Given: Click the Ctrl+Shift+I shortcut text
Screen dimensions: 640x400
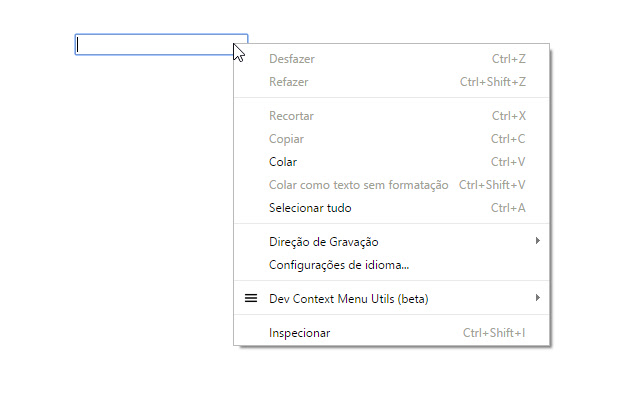Looking at the screenshot, I should click(494, 333).
